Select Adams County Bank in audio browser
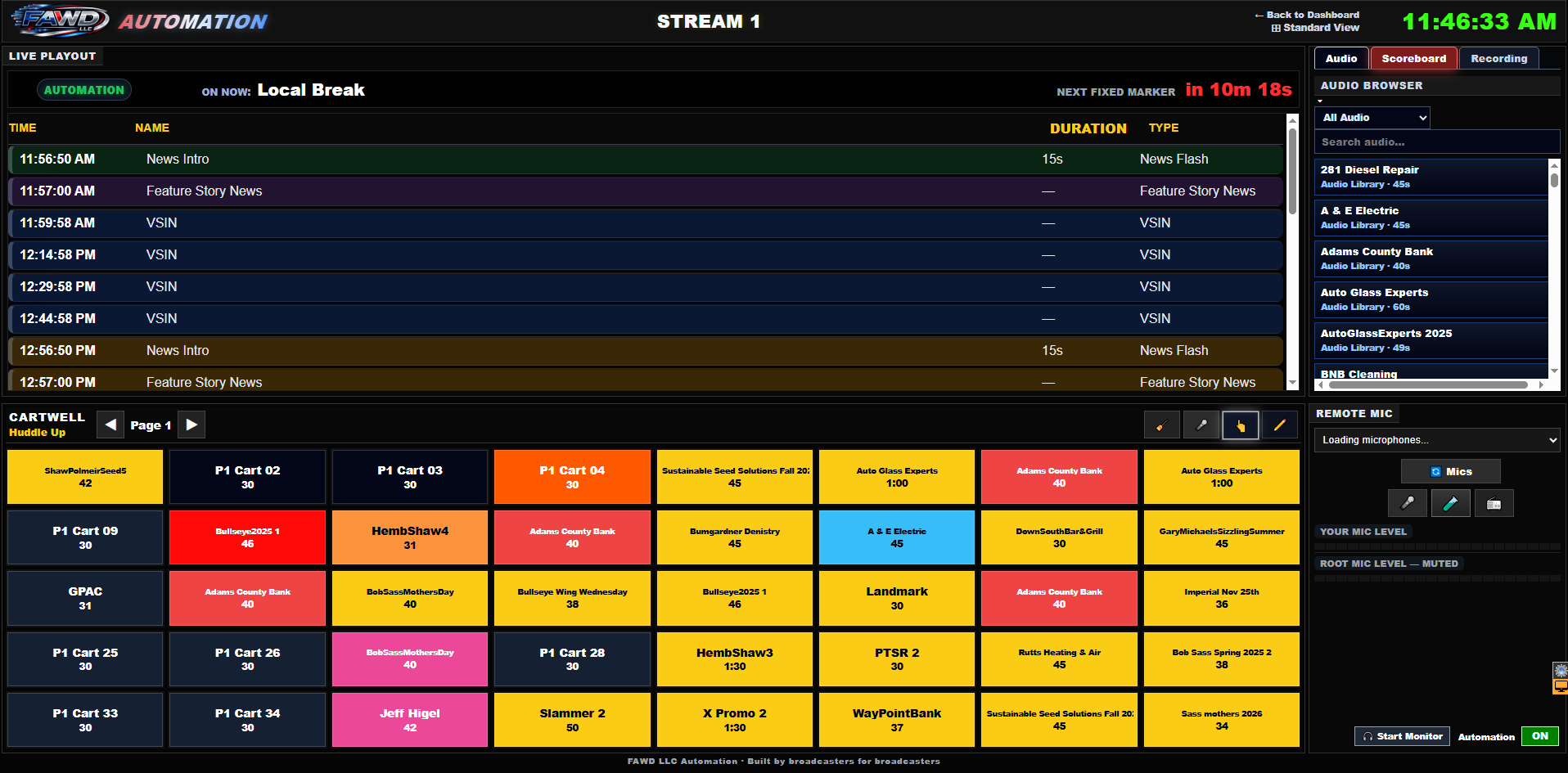This screenshot has height=773, width=1568. click(1431, 258)
